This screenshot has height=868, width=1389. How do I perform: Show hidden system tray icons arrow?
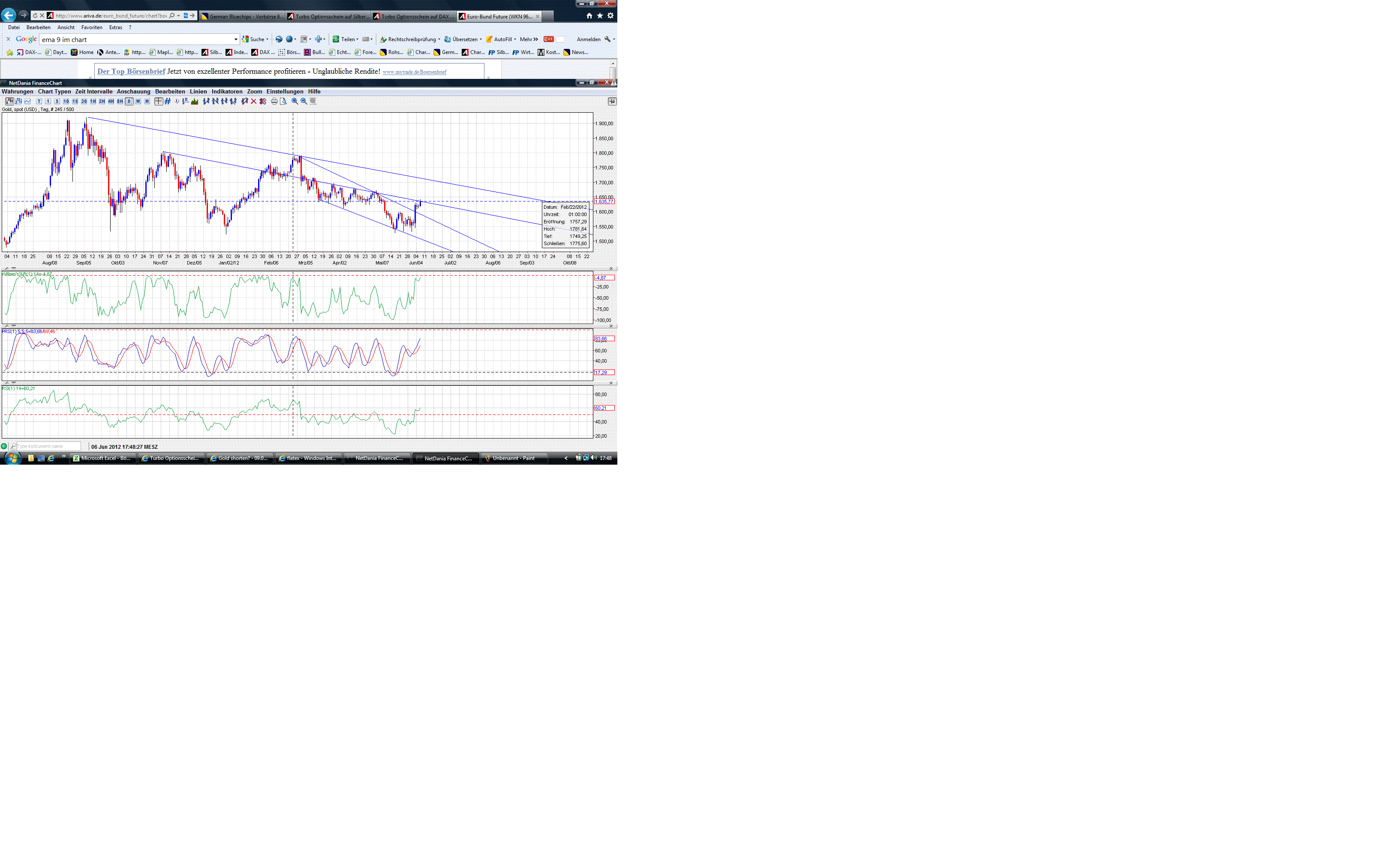[566, 458]
